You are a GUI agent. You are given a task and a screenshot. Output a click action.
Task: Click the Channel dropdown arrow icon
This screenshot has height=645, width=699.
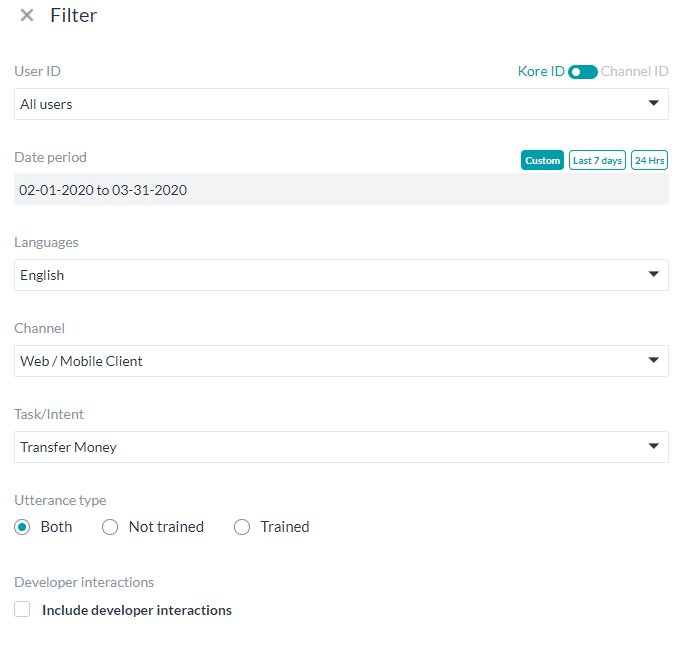click(653, 360)
